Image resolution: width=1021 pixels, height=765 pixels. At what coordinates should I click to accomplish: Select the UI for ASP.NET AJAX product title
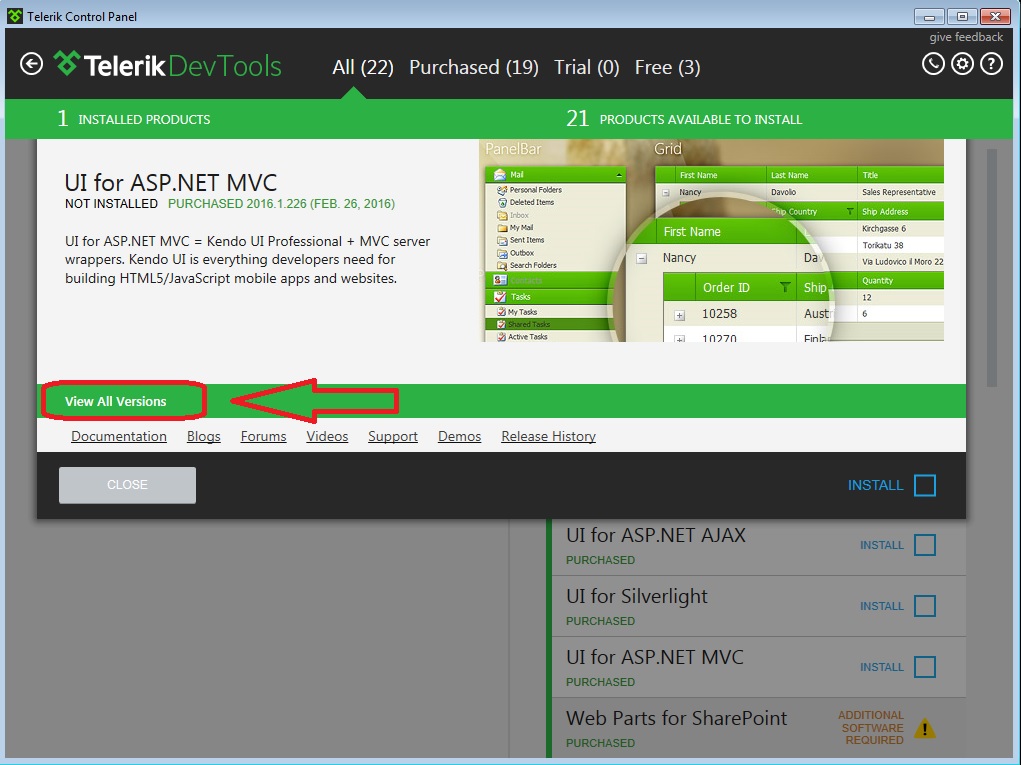pyautogui.click(x=656, y=535)
